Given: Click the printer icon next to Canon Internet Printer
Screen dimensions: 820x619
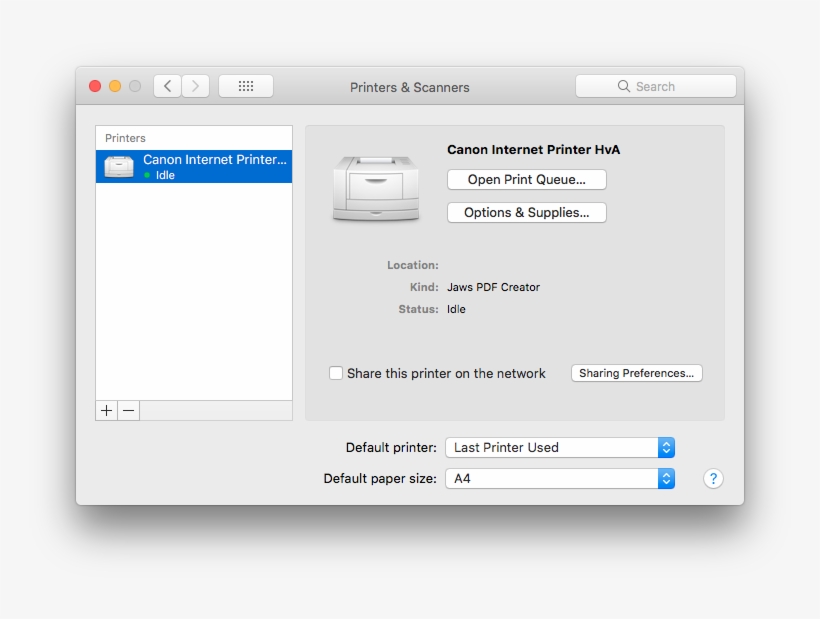Looking at the screenshot, I should pyautogui.click(x=118, y=167).
